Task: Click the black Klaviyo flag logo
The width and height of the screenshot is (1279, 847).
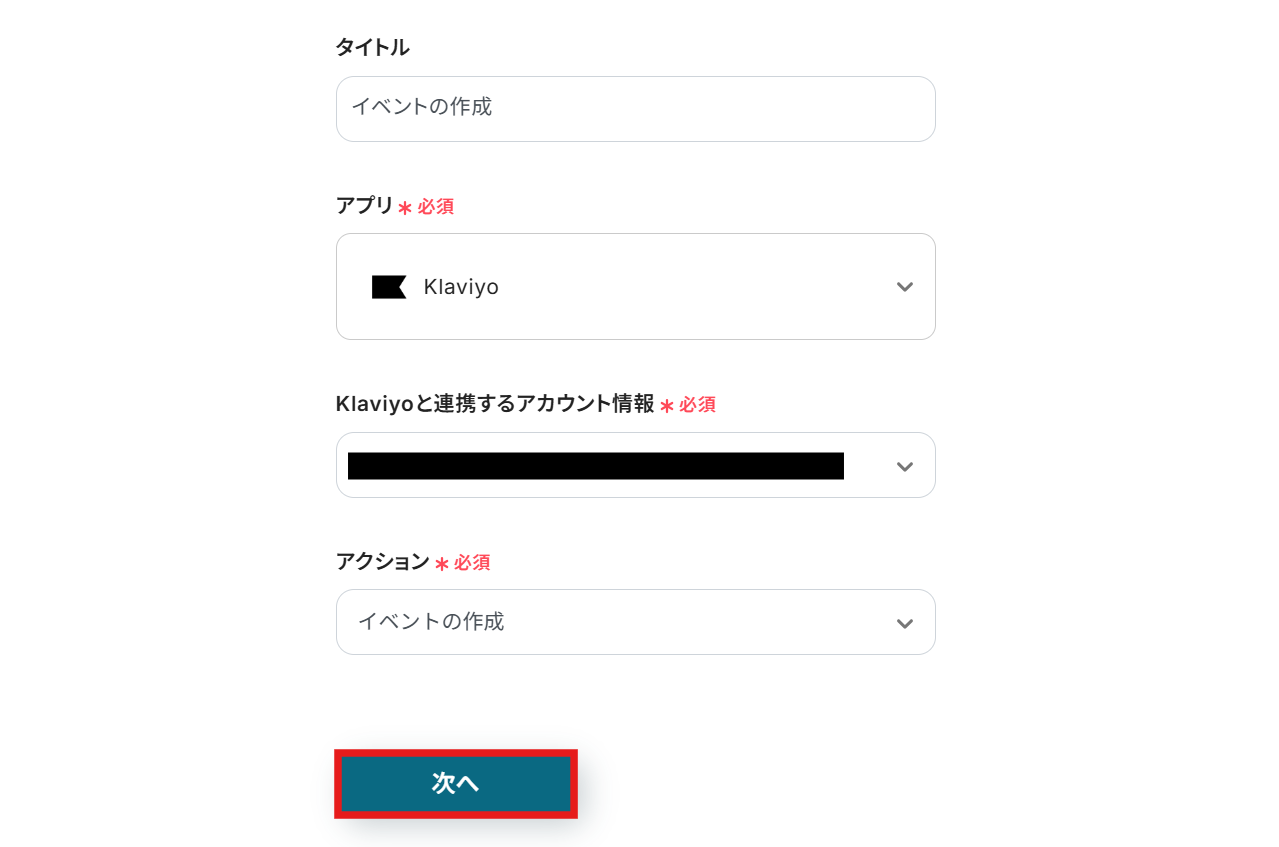Action: (389, 287)
